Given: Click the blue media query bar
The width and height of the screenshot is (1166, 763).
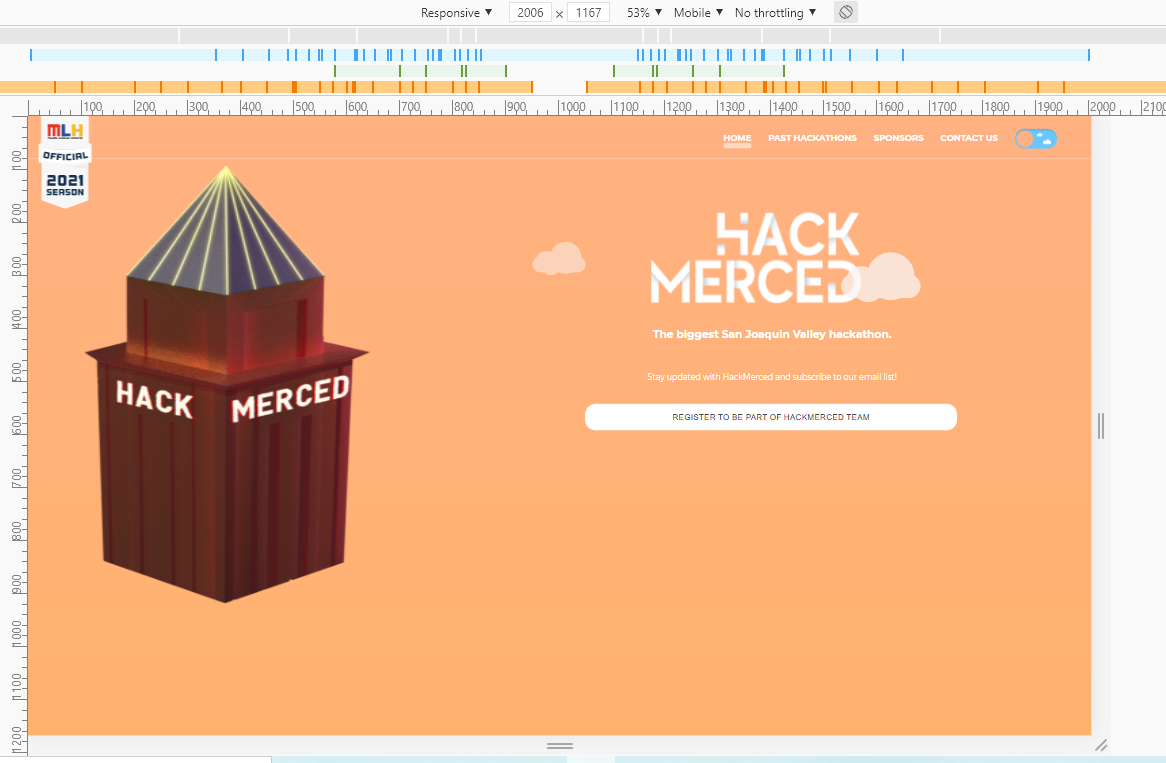Looking at the screenshot, I should click(559, 55).
